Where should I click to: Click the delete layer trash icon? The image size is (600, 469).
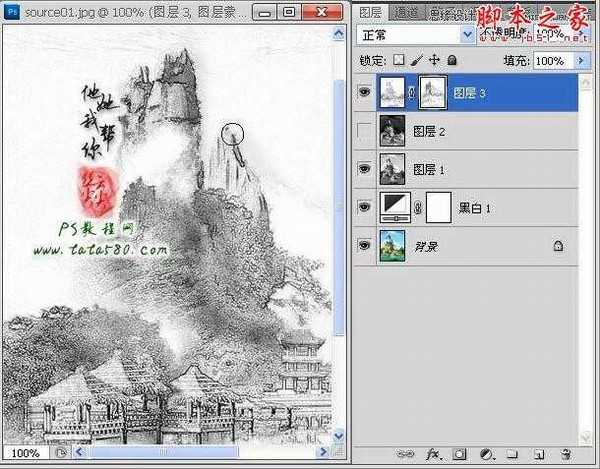(564, 453)
